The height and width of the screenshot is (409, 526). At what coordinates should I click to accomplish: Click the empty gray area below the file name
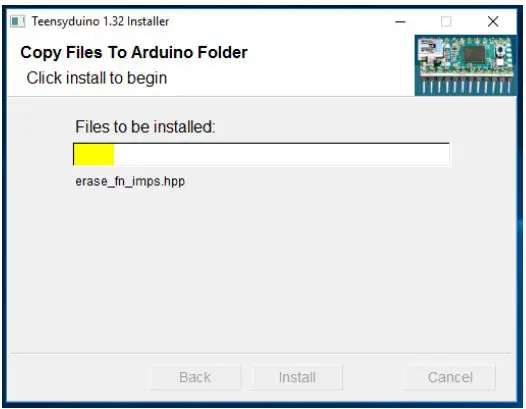point(262,268)
